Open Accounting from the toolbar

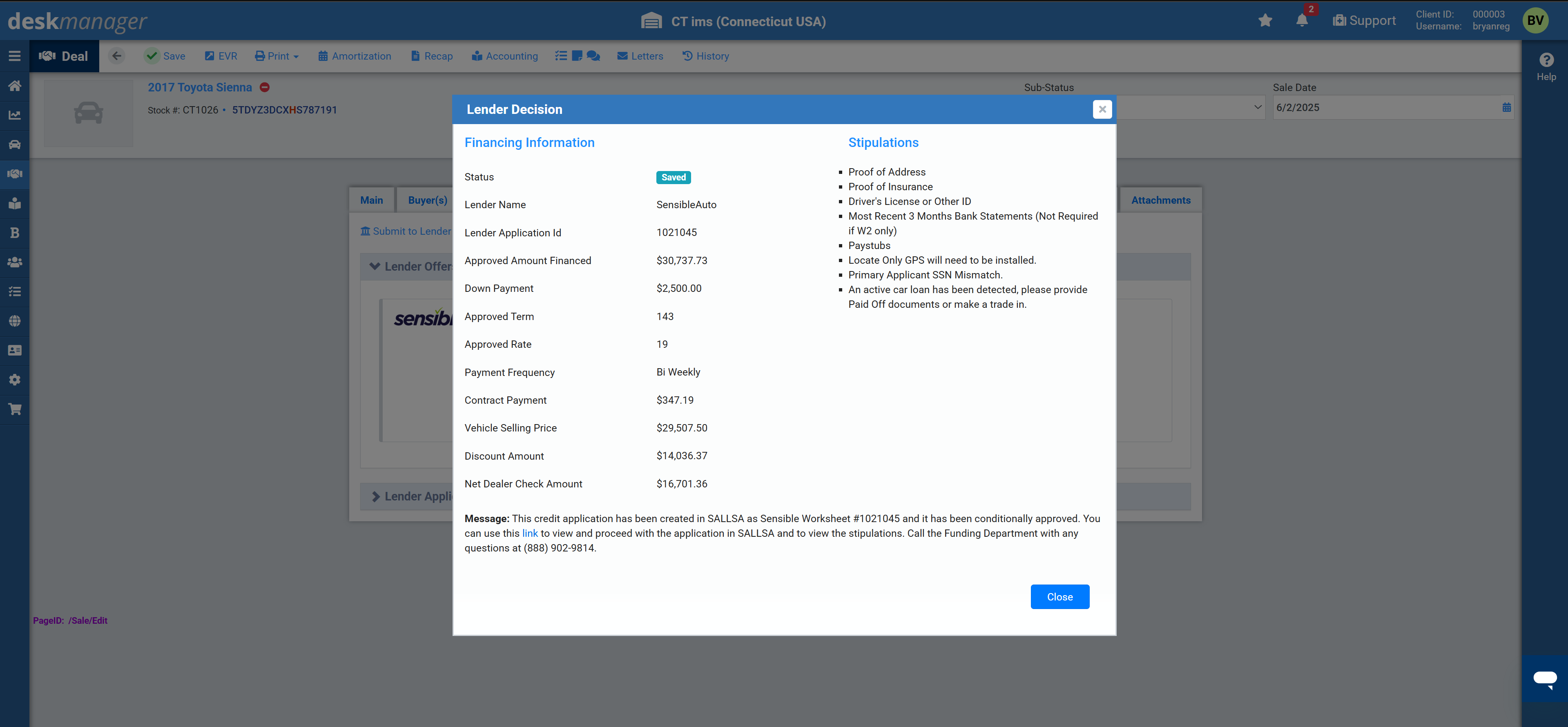click(x=504, y=56)
